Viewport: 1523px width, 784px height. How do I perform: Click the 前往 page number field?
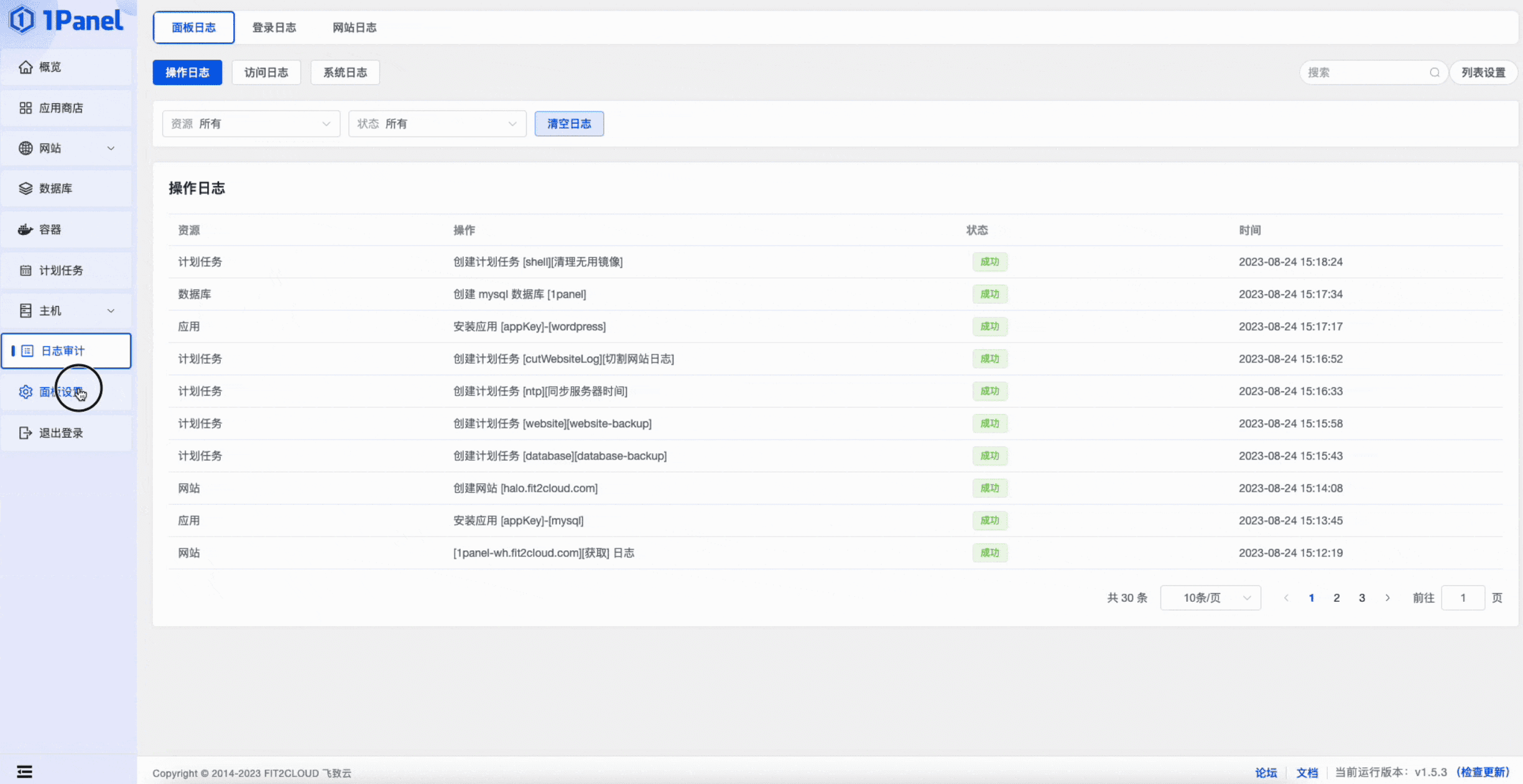pyautogui.click(x=1463, y=597)
